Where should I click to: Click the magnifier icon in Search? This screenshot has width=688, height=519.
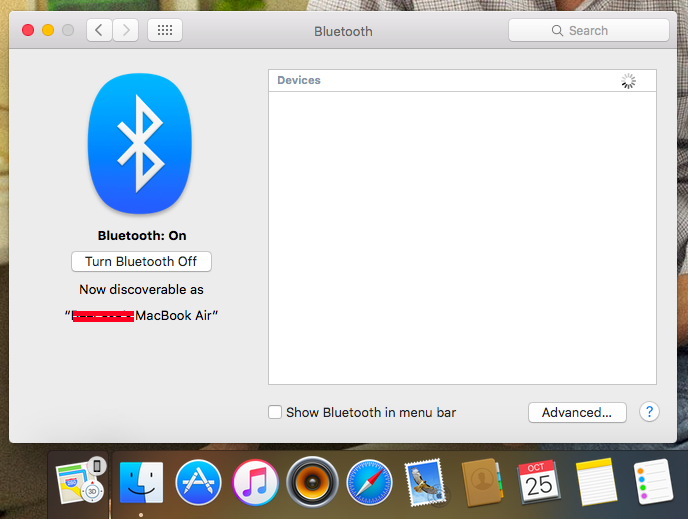[557, 31]
